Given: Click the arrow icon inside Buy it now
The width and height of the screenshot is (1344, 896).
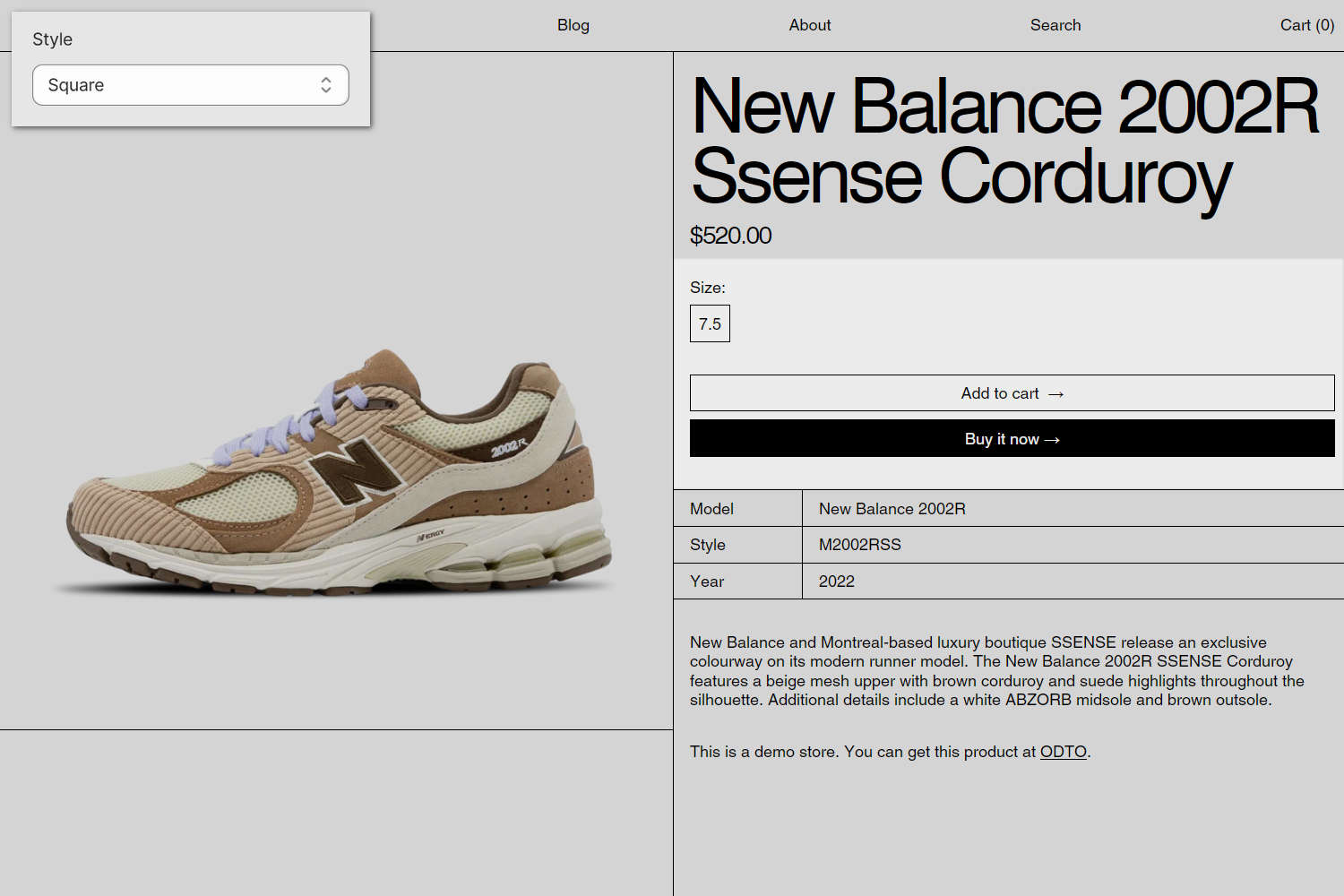Looking at the screenshot, I should coord(1052,439).
